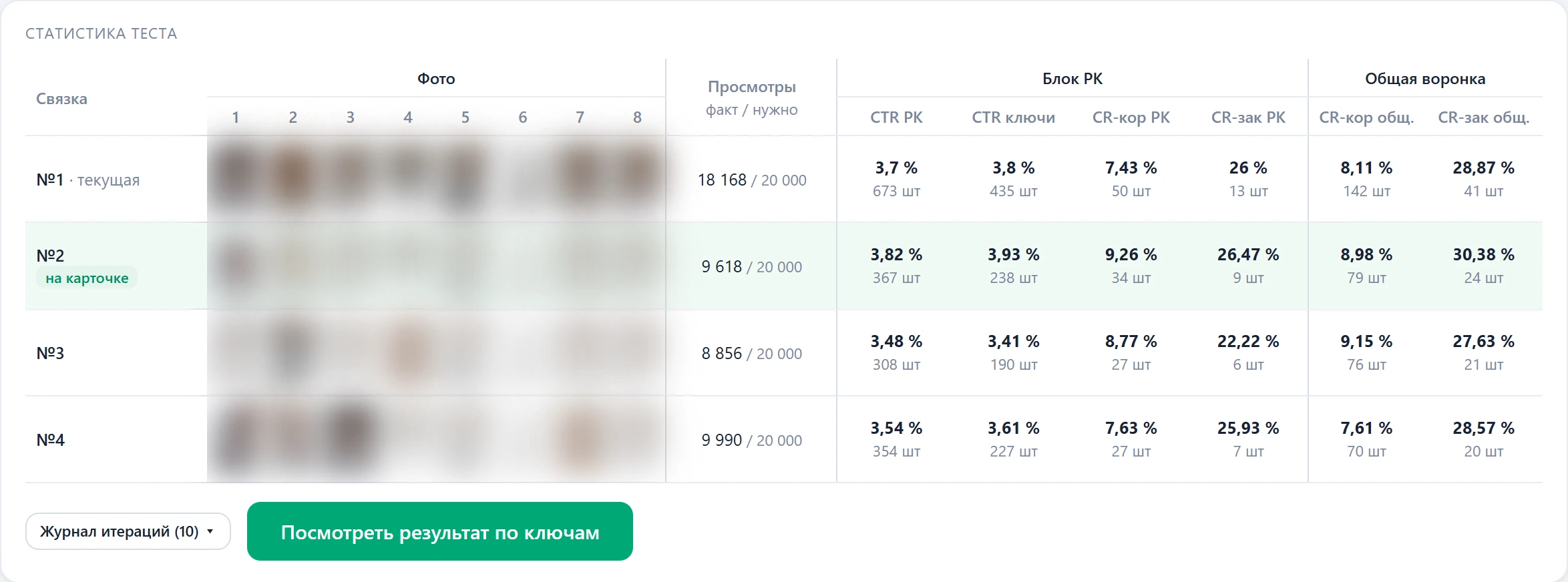Click the "CTR РК" column header

[896, 117]
